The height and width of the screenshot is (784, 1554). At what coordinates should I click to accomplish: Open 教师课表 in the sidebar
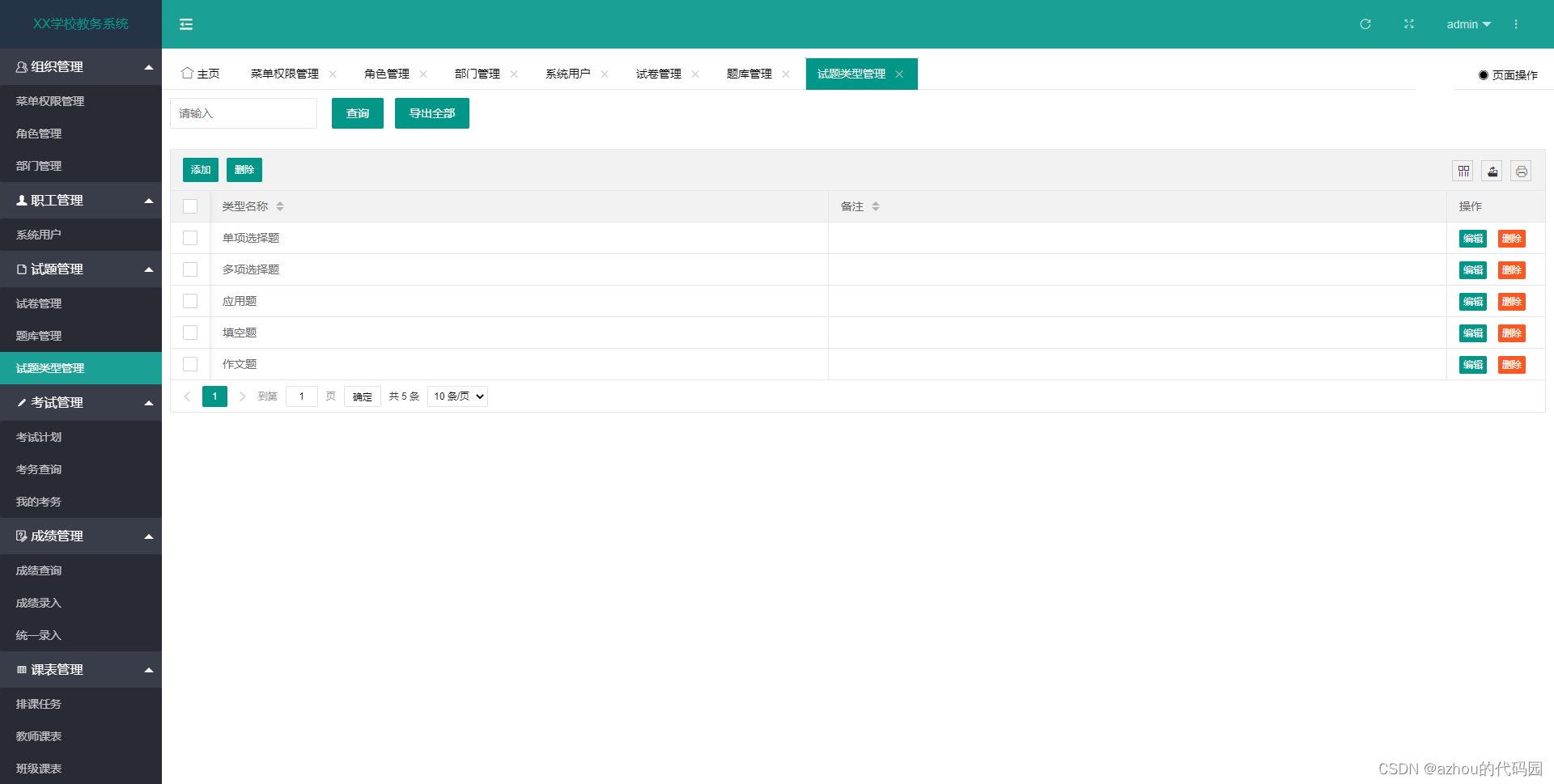click(x=81, y=736)
